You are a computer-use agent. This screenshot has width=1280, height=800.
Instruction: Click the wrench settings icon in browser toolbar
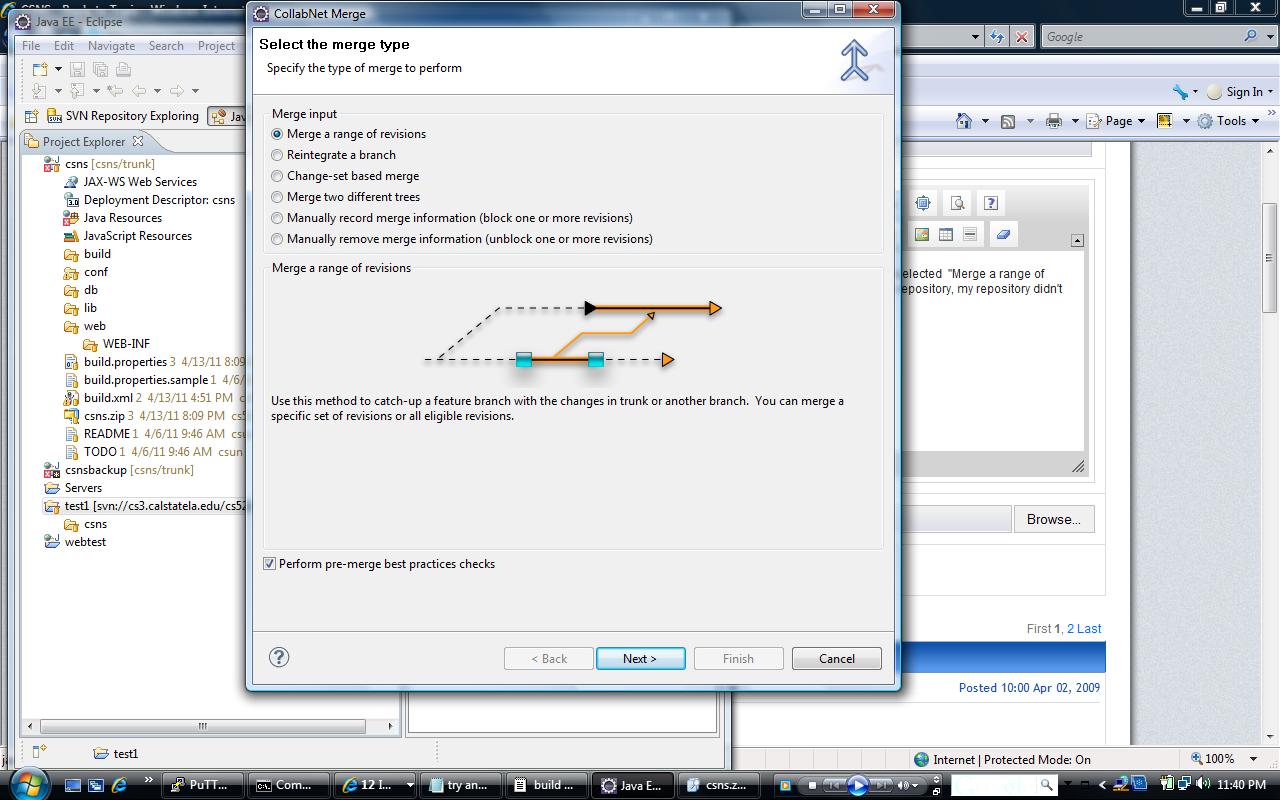[x=1180, y=91]
